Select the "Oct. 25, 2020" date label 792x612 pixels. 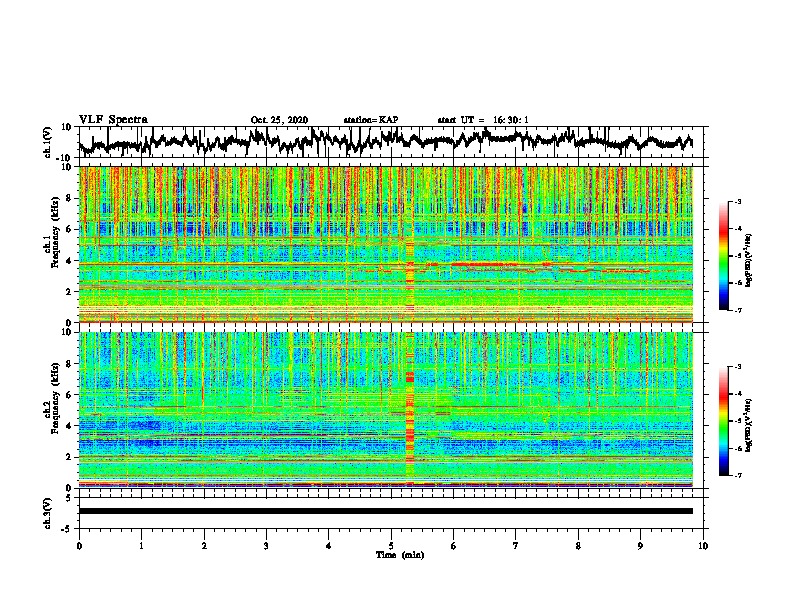(x=279, y=120)
